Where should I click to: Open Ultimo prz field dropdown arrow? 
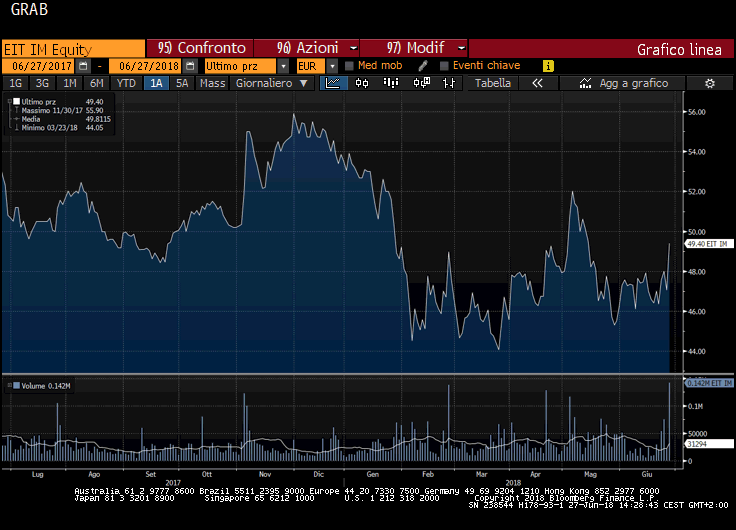pyautogui.click(x=283, y=66)
